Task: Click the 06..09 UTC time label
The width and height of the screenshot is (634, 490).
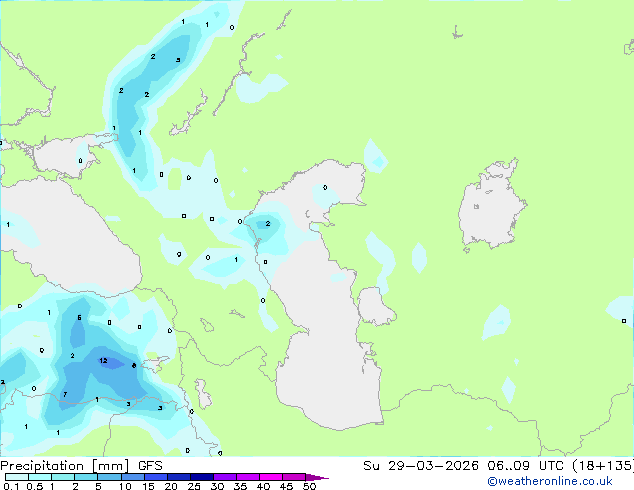Action: point(525,466)
